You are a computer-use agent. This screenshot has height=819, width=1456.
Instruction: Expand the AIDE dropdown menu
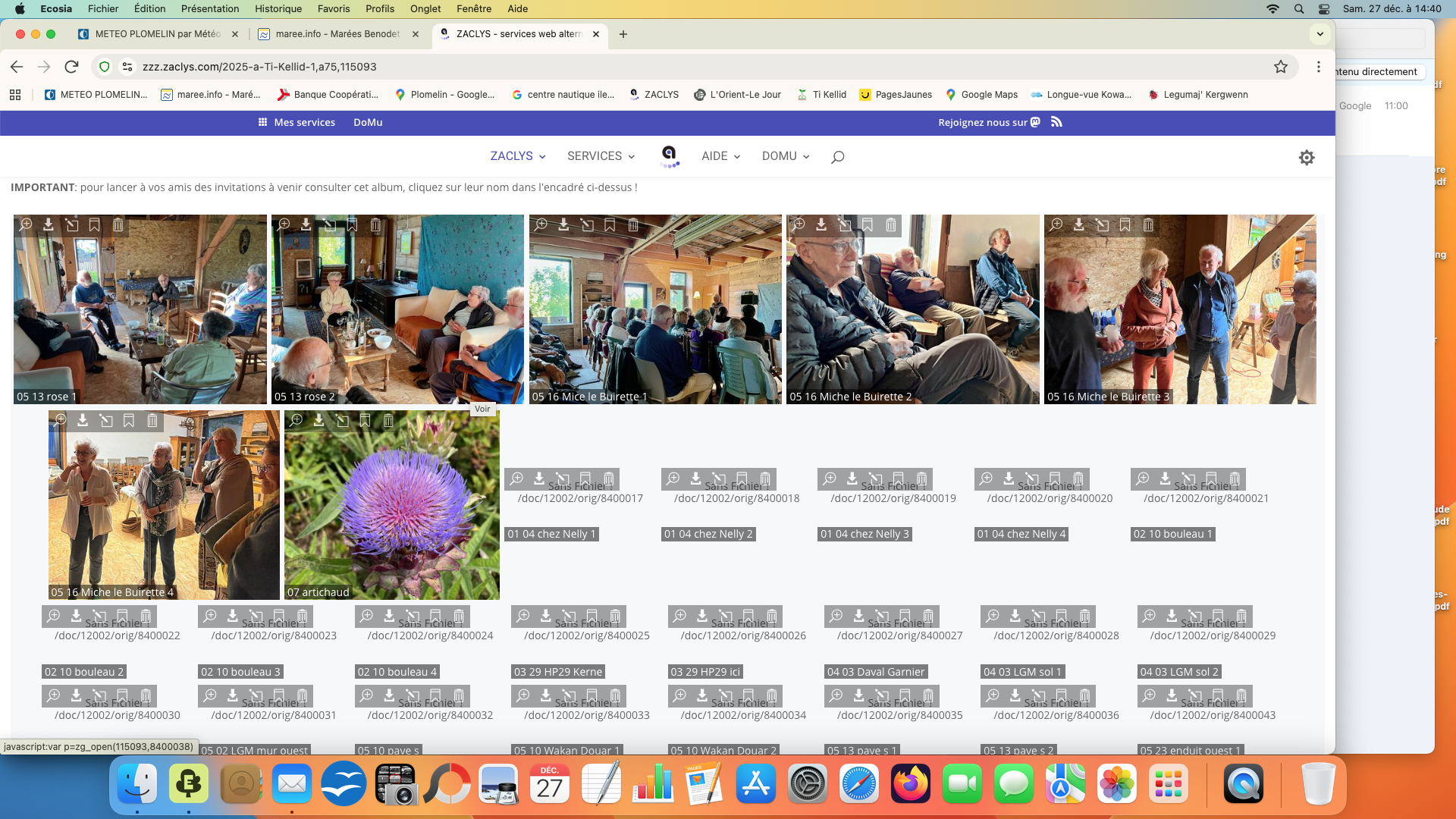(720, 156)
